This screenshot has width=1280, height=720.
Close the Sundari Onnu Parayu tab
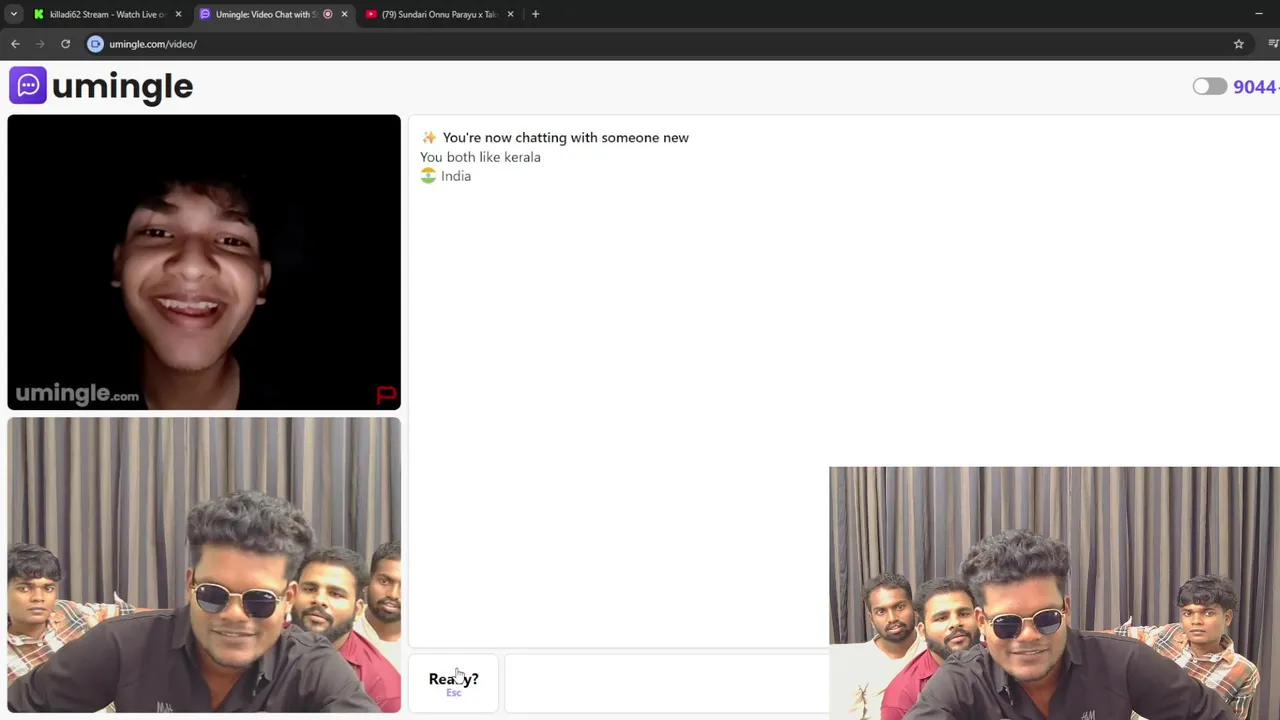pyautogui.click(x=510, y=14)
